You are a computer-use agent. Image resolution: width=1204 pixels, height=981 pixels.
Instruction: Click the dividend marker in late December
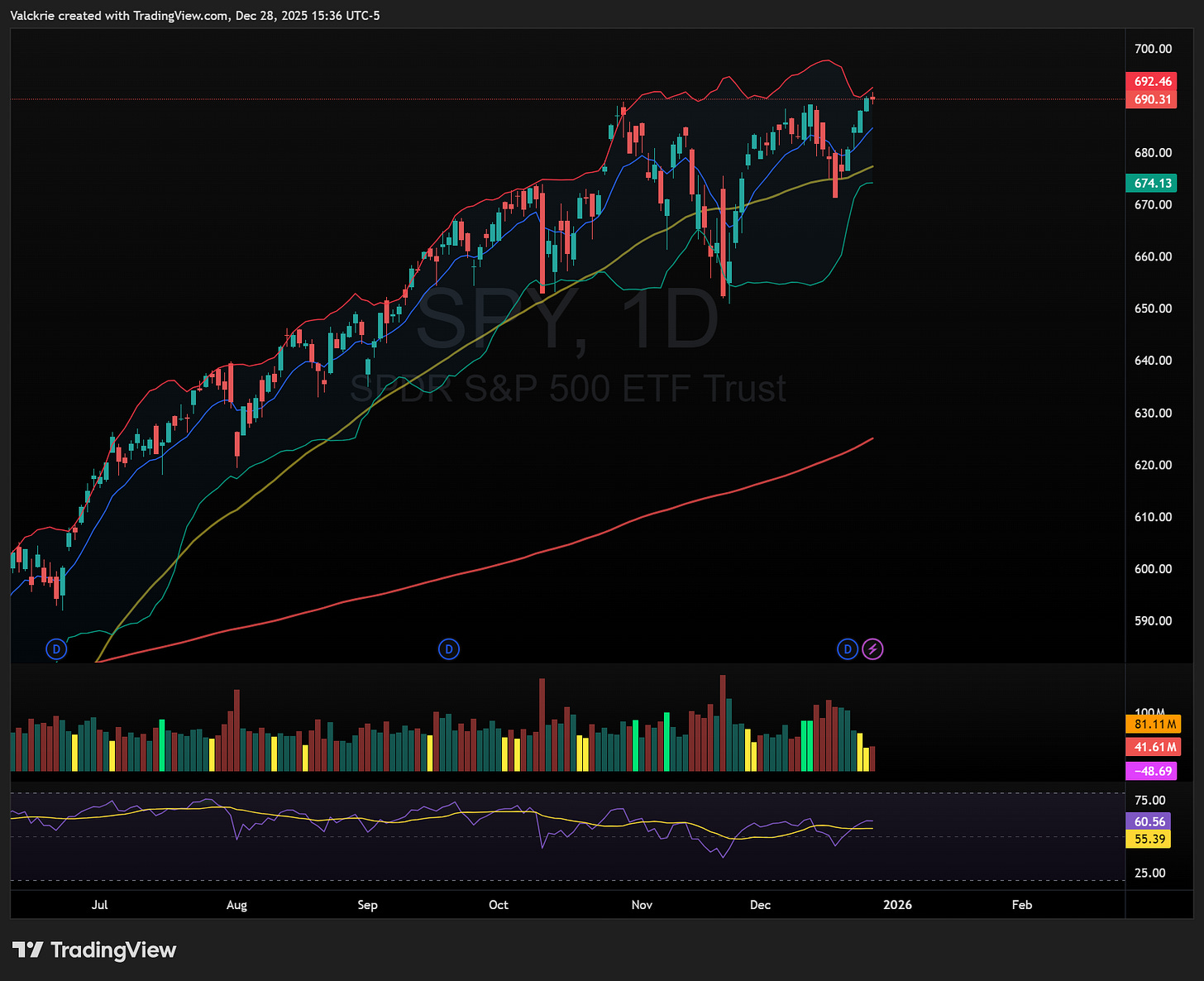(x=848, y=649)
